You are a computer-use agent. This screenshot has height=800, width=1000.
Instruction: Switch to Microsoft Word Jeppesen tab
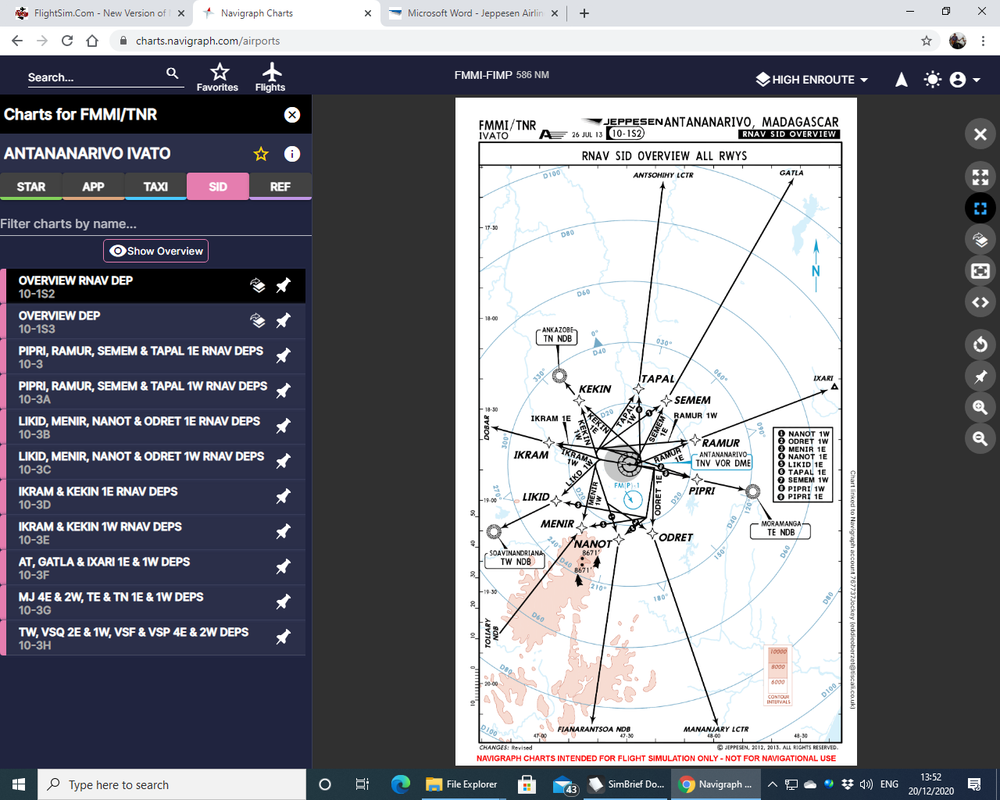473,13
